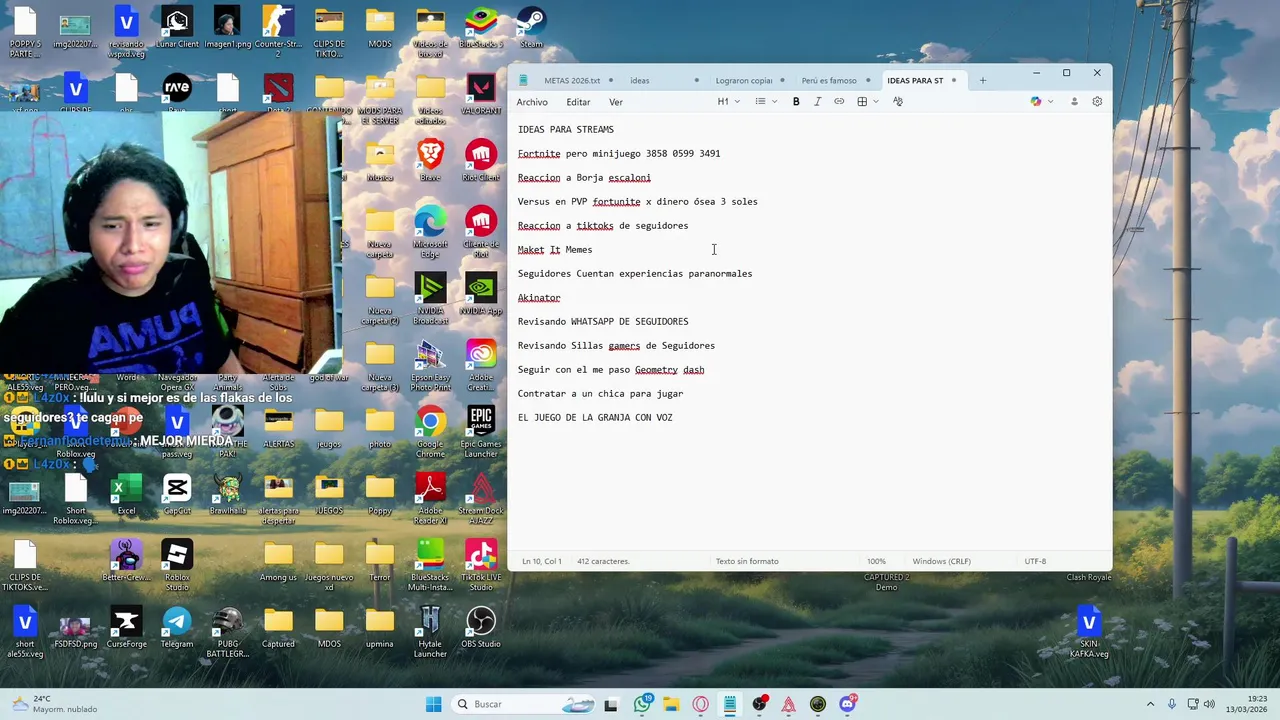Screen dimensions: 1280x720
Task: Insert a link using the link icon
Action: coord(839,102)
